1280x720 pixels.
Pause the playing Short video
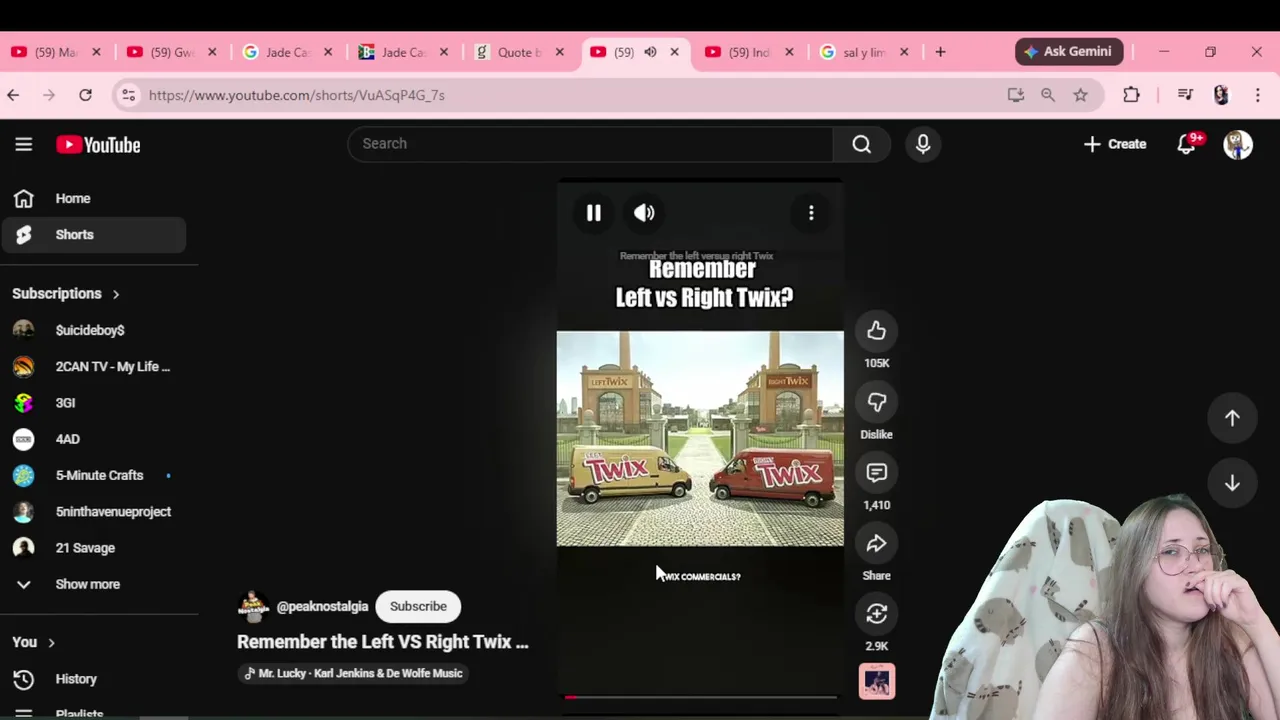coord(593,212)
